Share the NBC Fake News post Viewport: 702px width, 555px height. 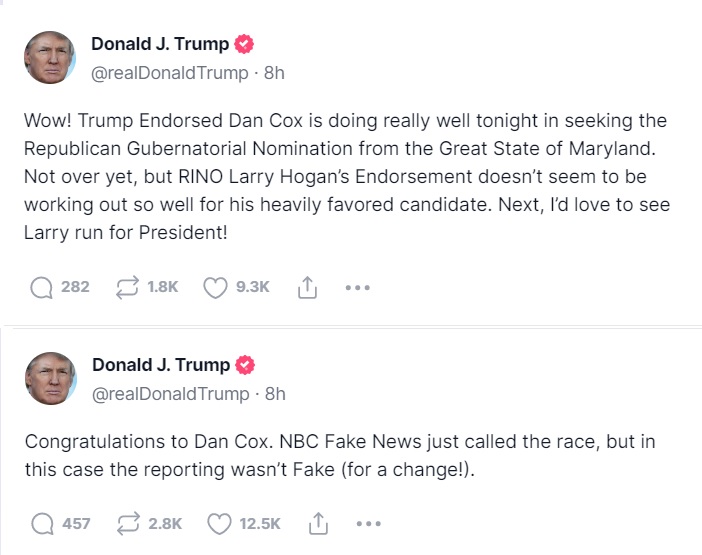pyautogui.click(x=318, y=523)
